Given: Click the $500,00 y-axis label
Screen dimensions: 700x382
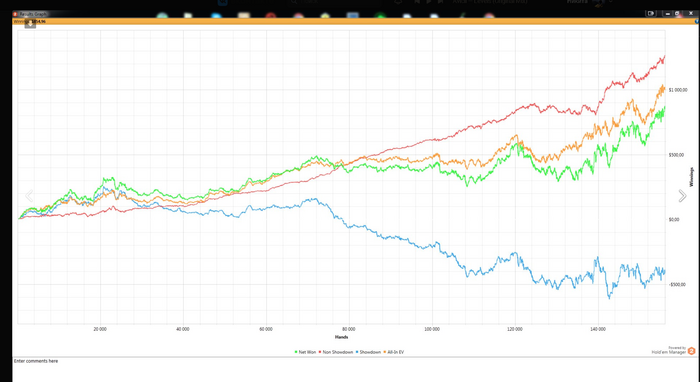Looking at the screenshot, I should point(676,155).
